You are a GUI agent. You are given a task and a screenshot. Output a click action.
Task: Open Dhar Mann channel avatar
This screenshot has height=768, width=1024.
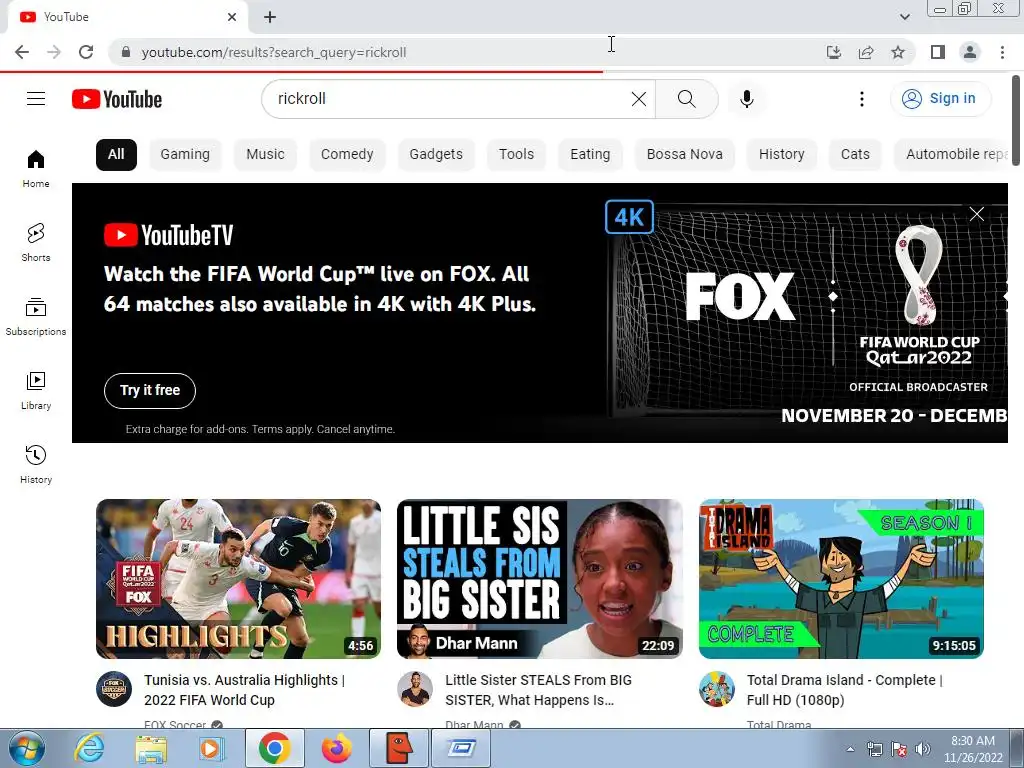[x=415, y=689]
